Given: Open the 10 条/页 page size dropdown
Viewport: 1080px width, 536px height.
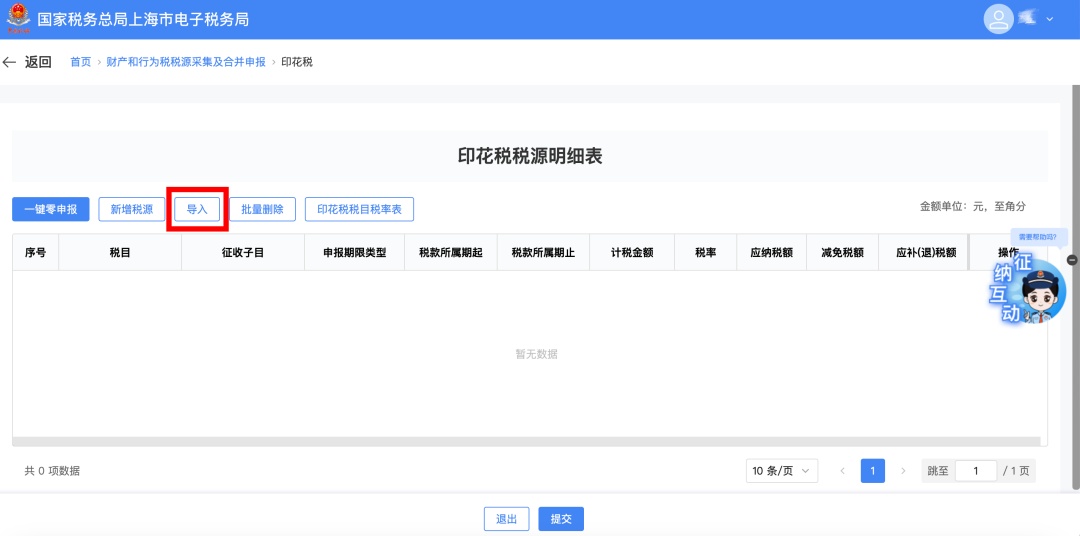Looking at the screenshot, I should (x=781, y=471).
